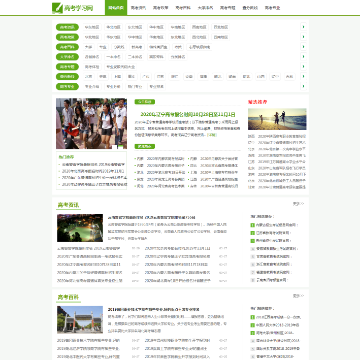Click rank 1 green badge in 高考资讯 sidebar
Image resolution: width=360 pixels, height=360 pixels.
click(x=253, y=225)
